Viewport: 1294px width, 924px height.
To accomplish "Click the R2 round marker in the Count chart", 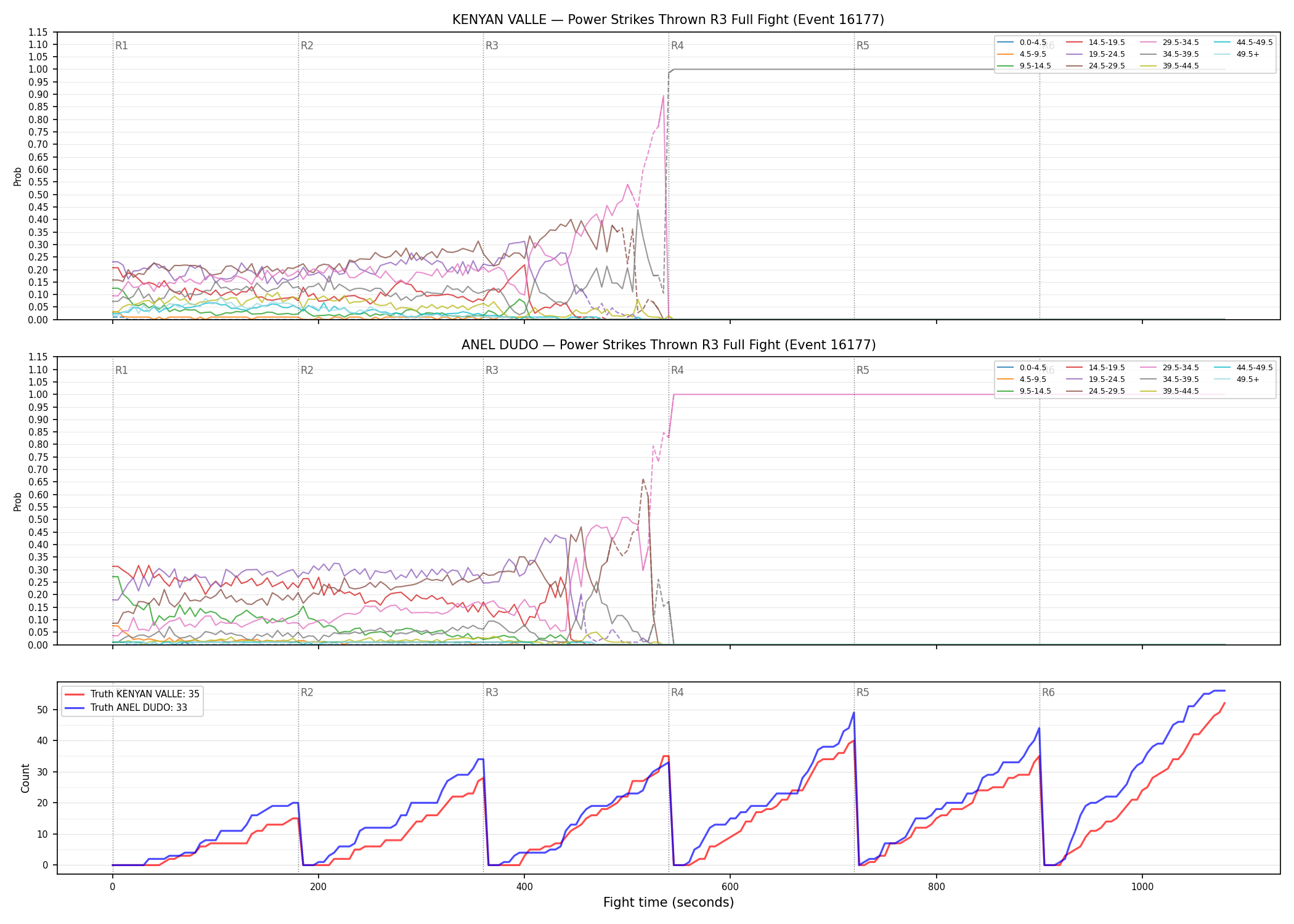I will click(307, 692).
